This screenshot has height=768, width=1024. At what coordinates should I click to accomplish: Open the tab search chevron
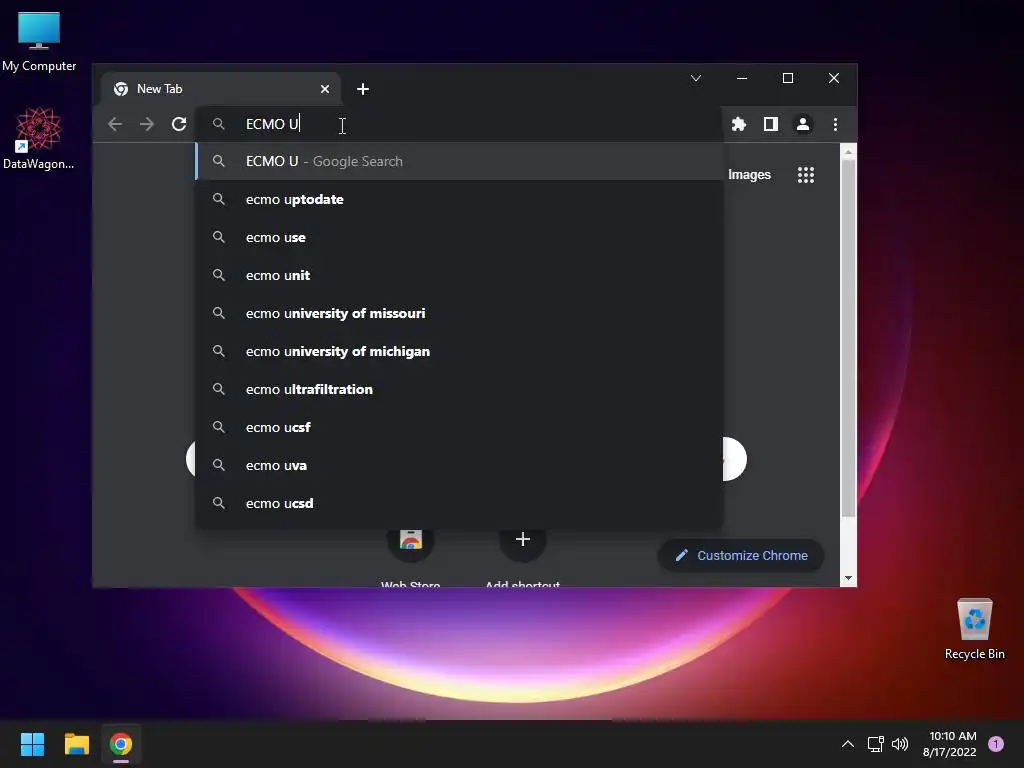(696, 78)
